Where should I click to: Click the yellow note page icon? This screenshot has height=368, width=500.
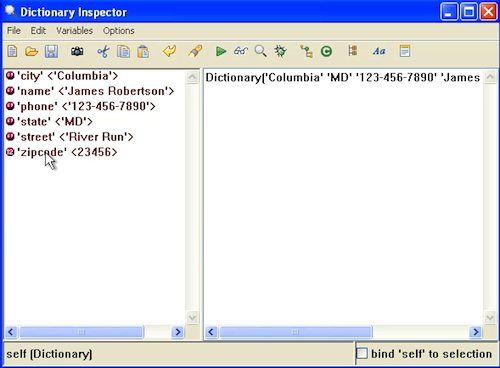pyautogui.click(x=405, y=51)
